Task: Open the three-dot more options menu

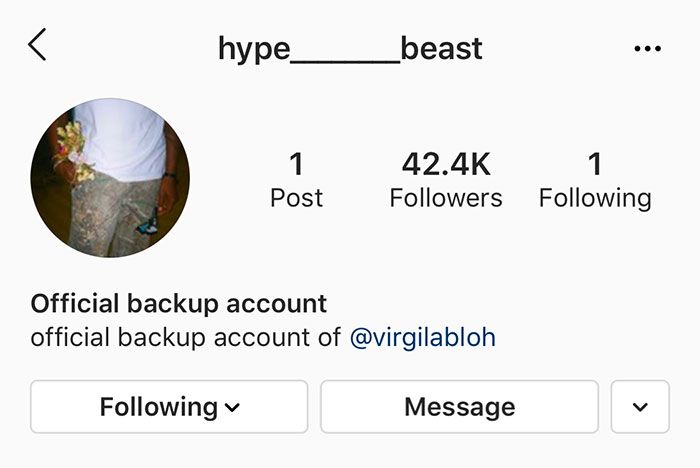Action: (x=647, y=48)
